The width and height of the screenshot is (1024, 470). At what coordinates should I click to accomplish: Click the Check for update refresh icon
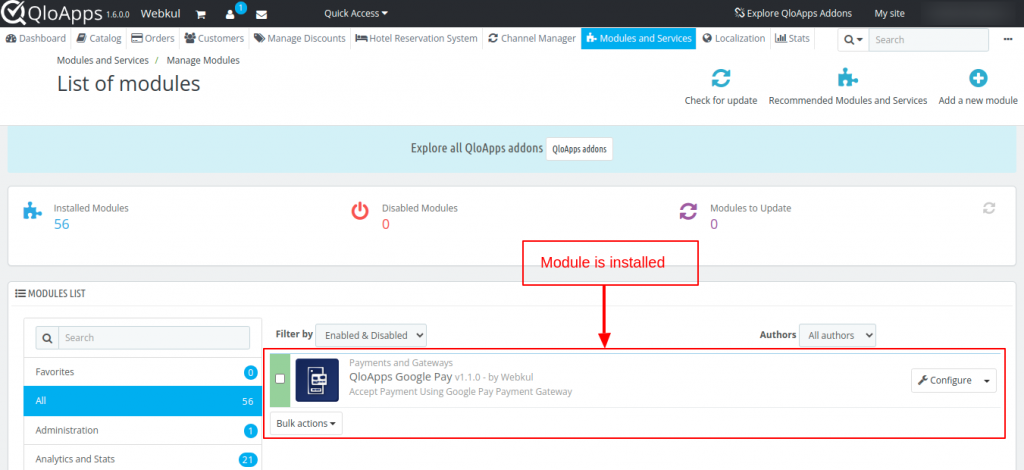720,79
